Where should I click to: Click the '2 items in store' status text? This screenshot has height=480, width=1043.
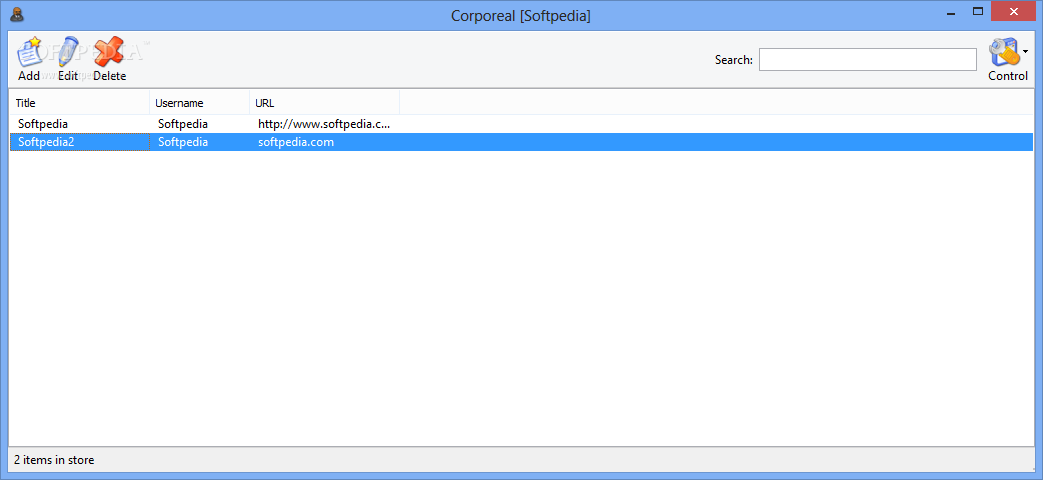(x=55, y=459)
